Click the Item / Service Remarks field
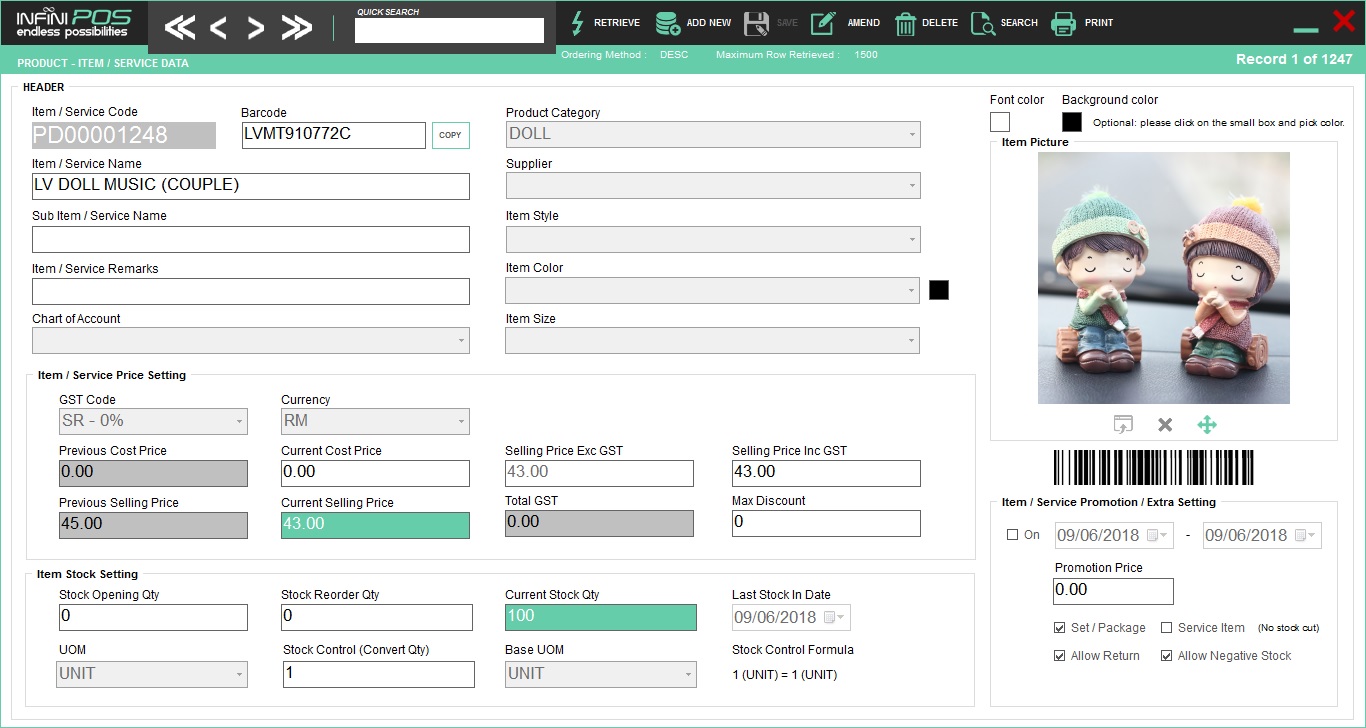This screenshot has width=1366, height=728. 251,291
